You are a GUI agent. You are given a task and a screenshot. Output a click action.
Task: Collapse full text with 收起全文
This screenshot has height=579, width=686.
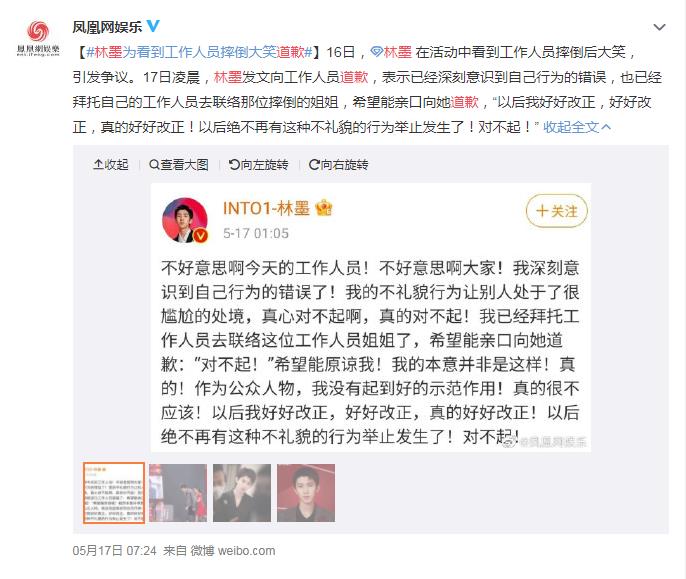(577, 127)
